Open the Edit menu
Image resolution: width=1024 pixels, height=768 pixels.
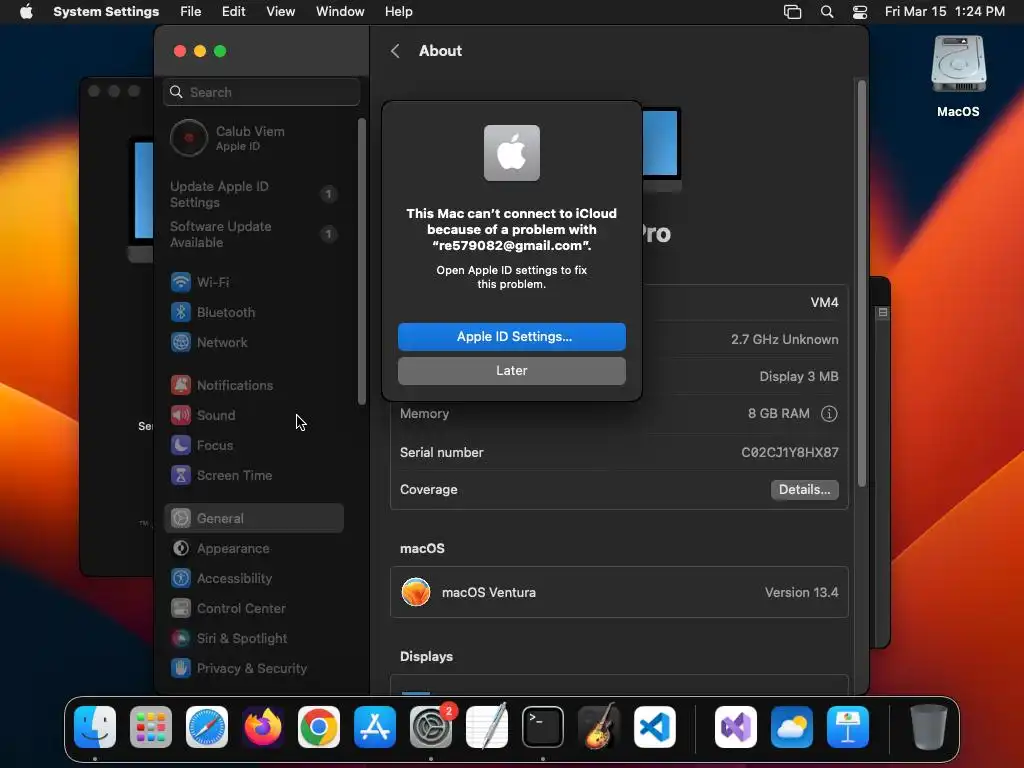click(233, 12)
